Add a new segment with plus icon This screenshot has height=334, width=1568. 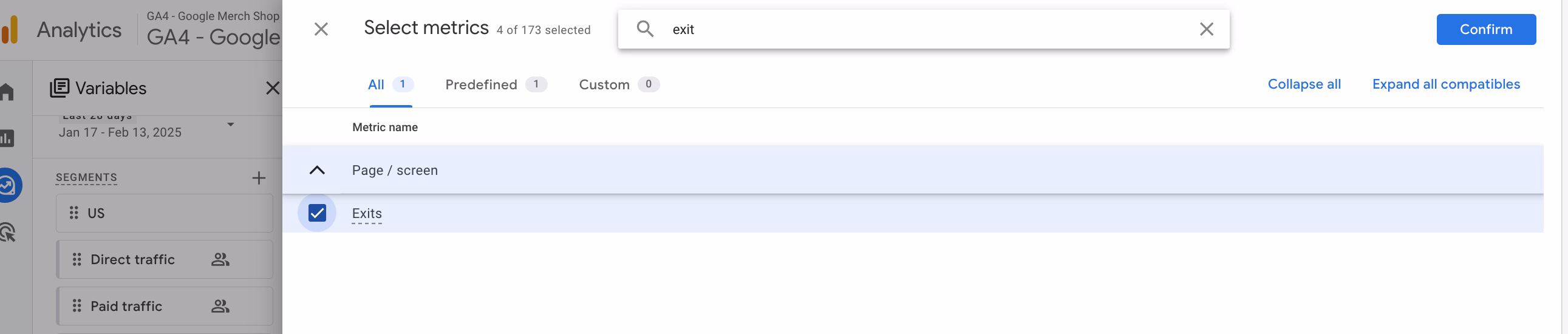click(259, 178)
